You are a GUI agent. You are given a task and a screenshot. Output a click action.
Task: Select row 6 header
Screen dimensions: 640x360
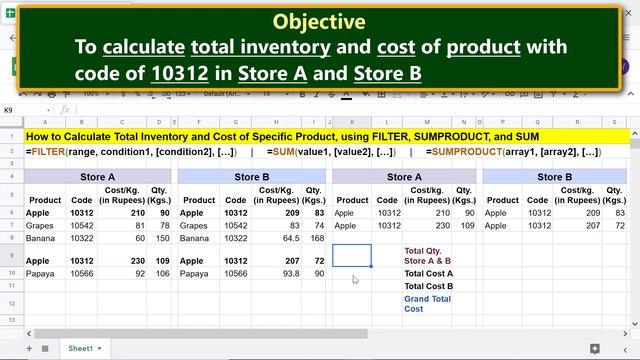pos(12,213)
